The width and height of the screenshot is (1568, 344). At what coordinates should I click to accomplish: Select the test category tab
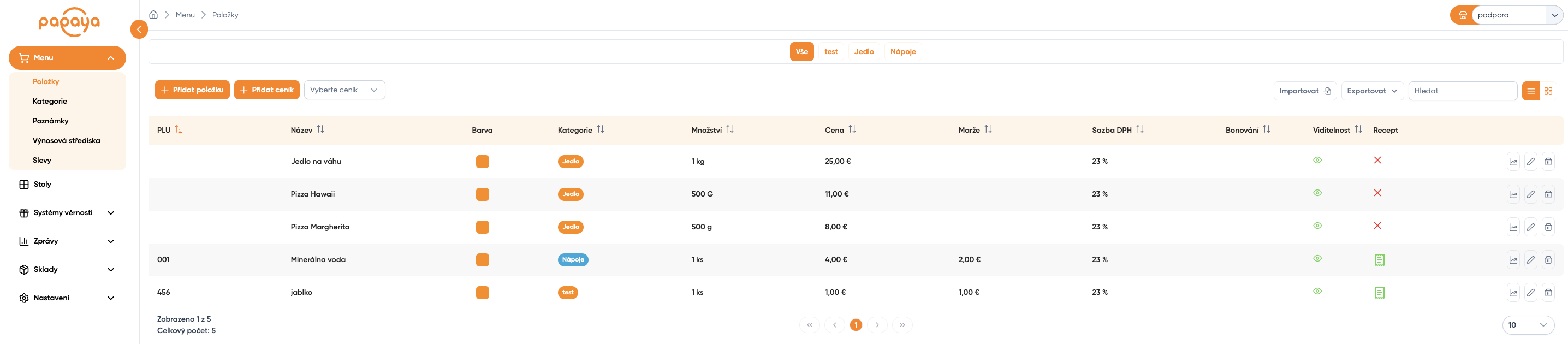click(x=831, y=52)
